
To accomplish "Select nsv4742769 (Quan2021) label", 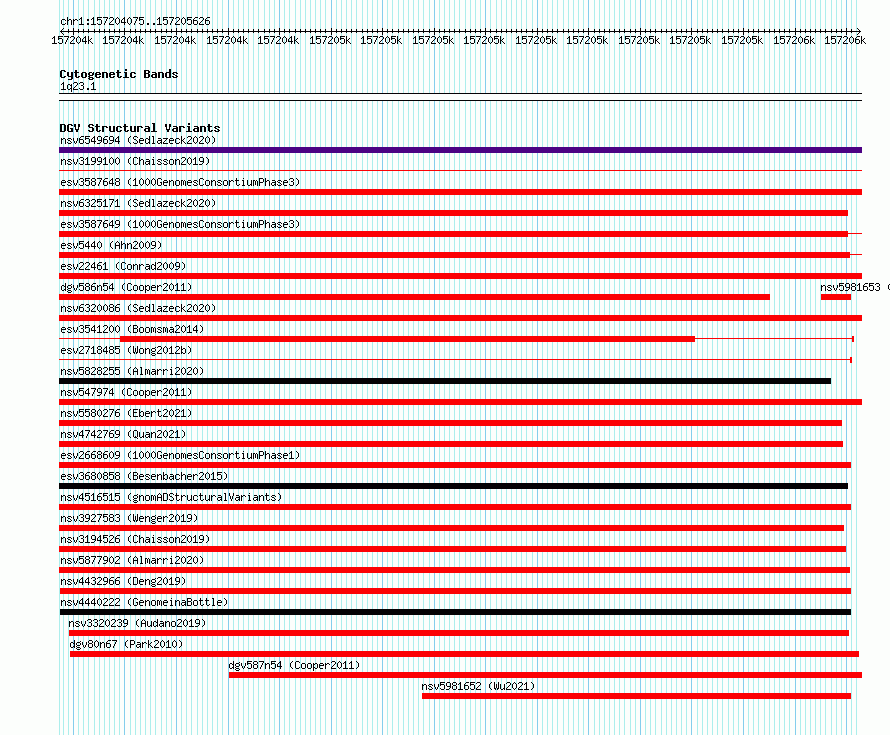I will tap(123, 434).
